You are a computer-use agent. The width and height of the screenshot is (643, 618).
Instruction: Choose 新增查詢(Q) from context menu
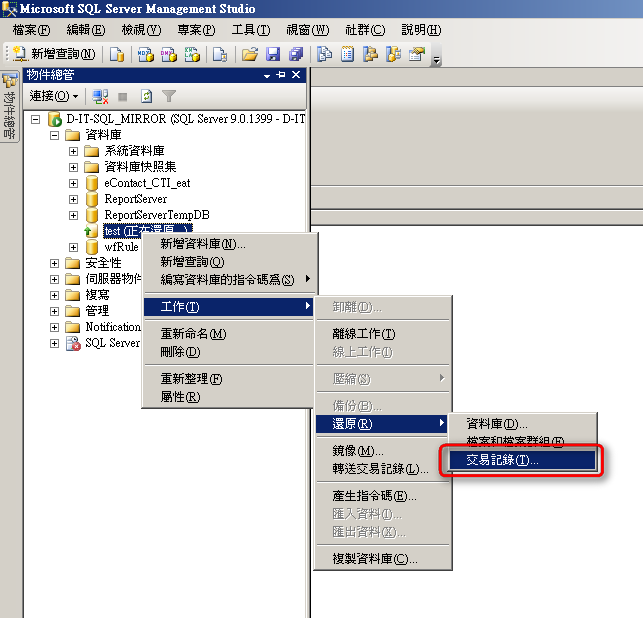(x=230, y=262)
